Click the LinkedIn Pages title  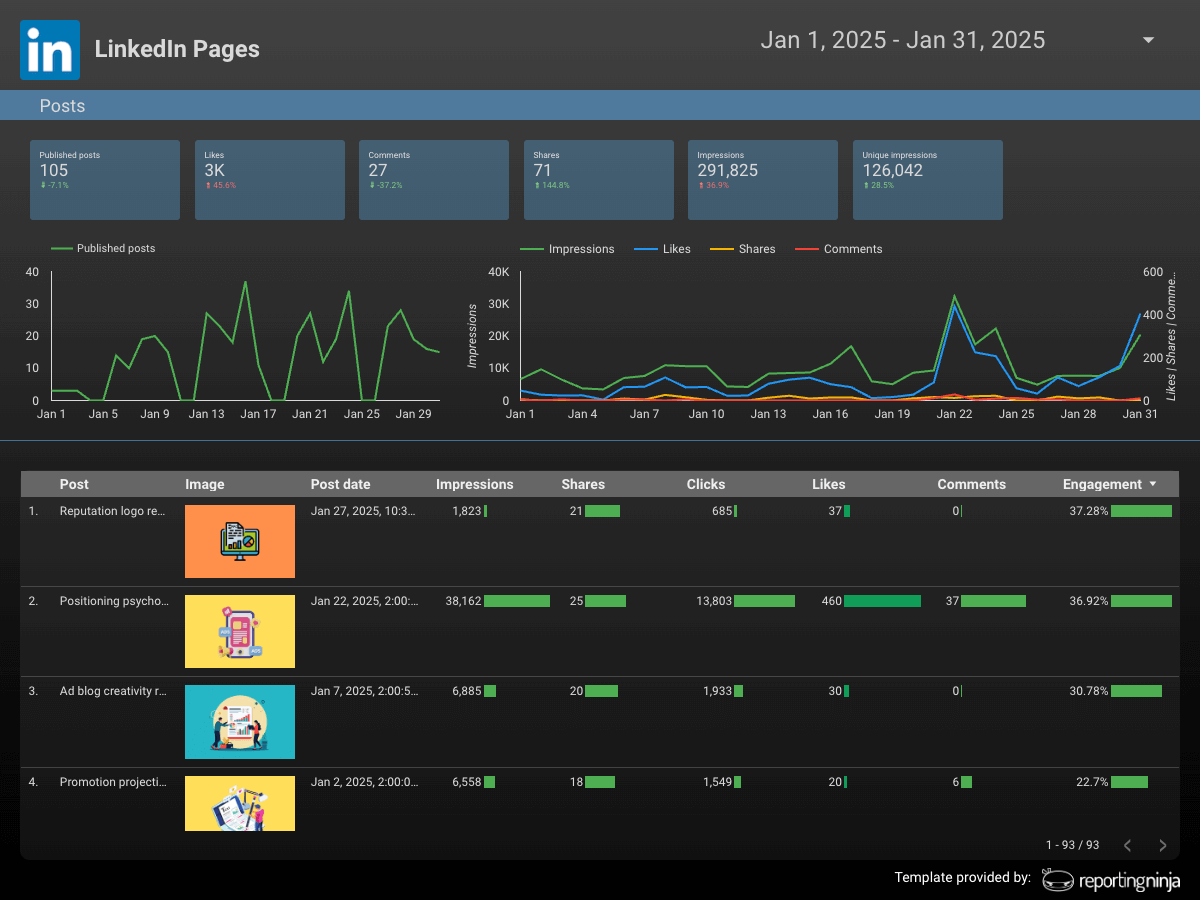coord(177,49)
